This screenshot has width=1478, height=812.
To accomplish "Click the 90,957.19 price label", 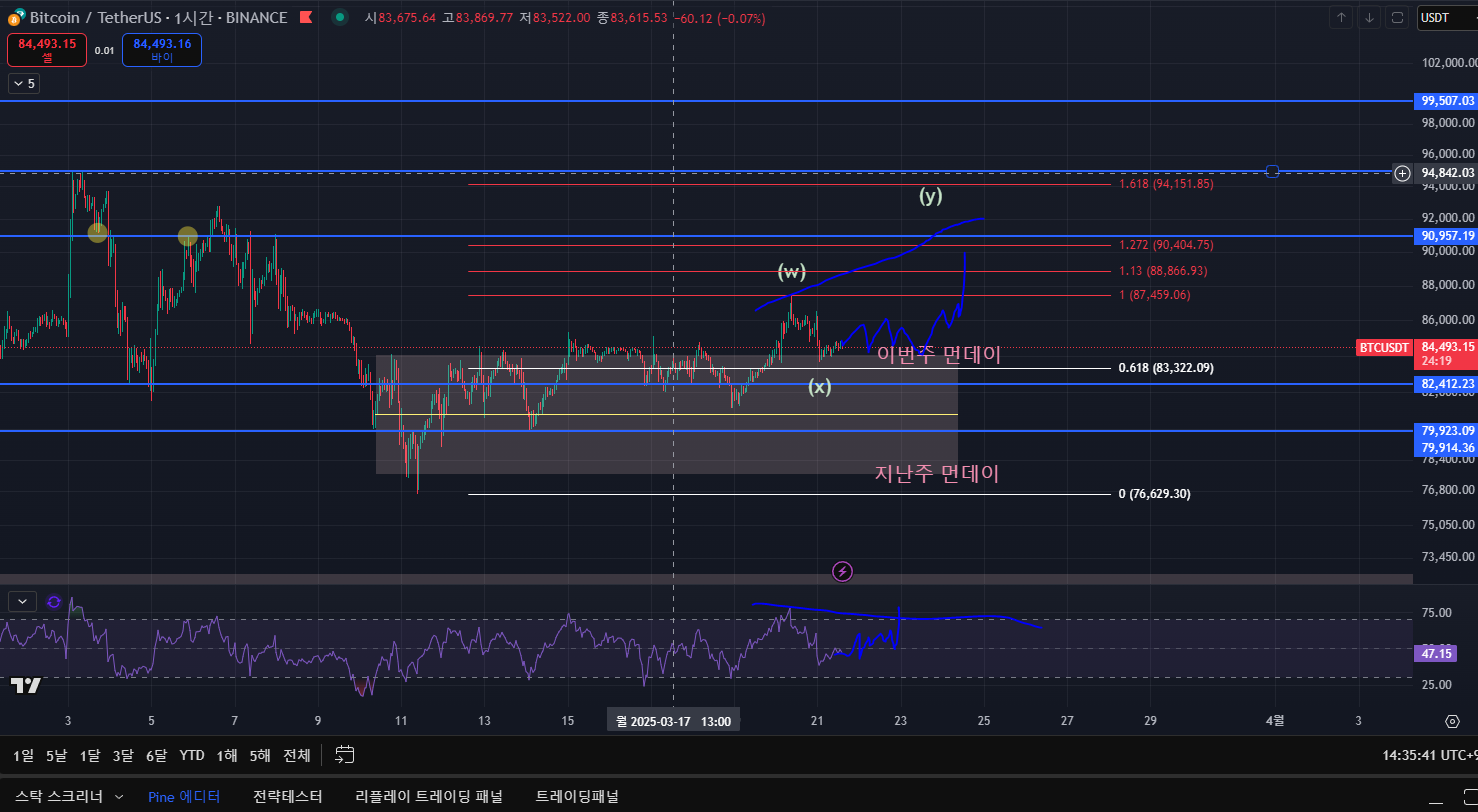I will click(1447, 236).
